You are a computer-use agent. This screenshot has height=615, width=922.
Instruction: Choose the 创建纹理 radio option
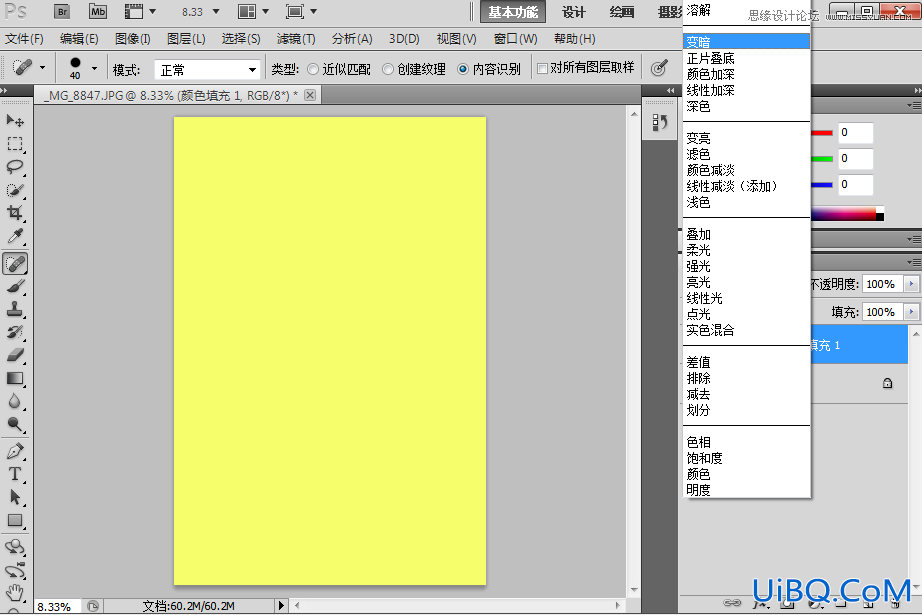coord(387,69)
